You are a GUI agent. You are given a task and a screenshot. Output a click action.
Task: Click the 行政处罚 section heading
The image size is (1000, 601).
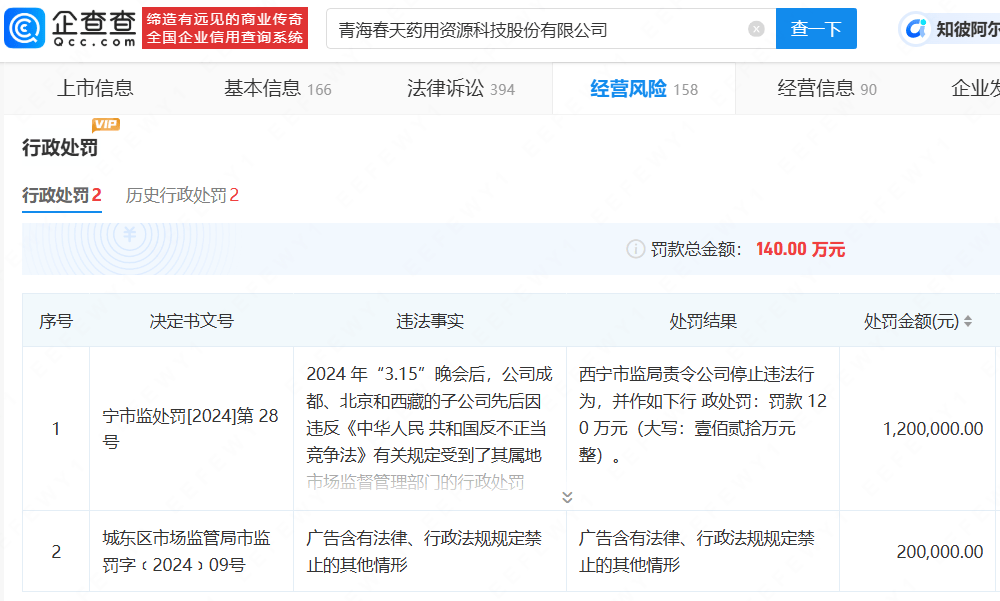60,147
